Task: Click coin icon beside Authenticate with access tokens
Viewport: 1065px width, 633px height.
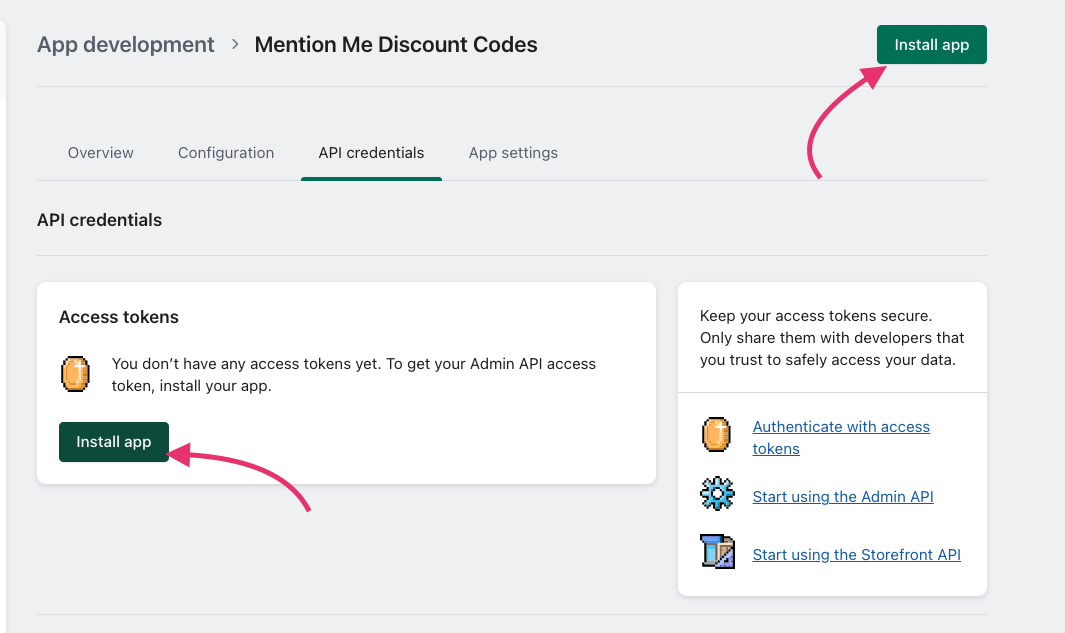Action: tap(717, 435)
